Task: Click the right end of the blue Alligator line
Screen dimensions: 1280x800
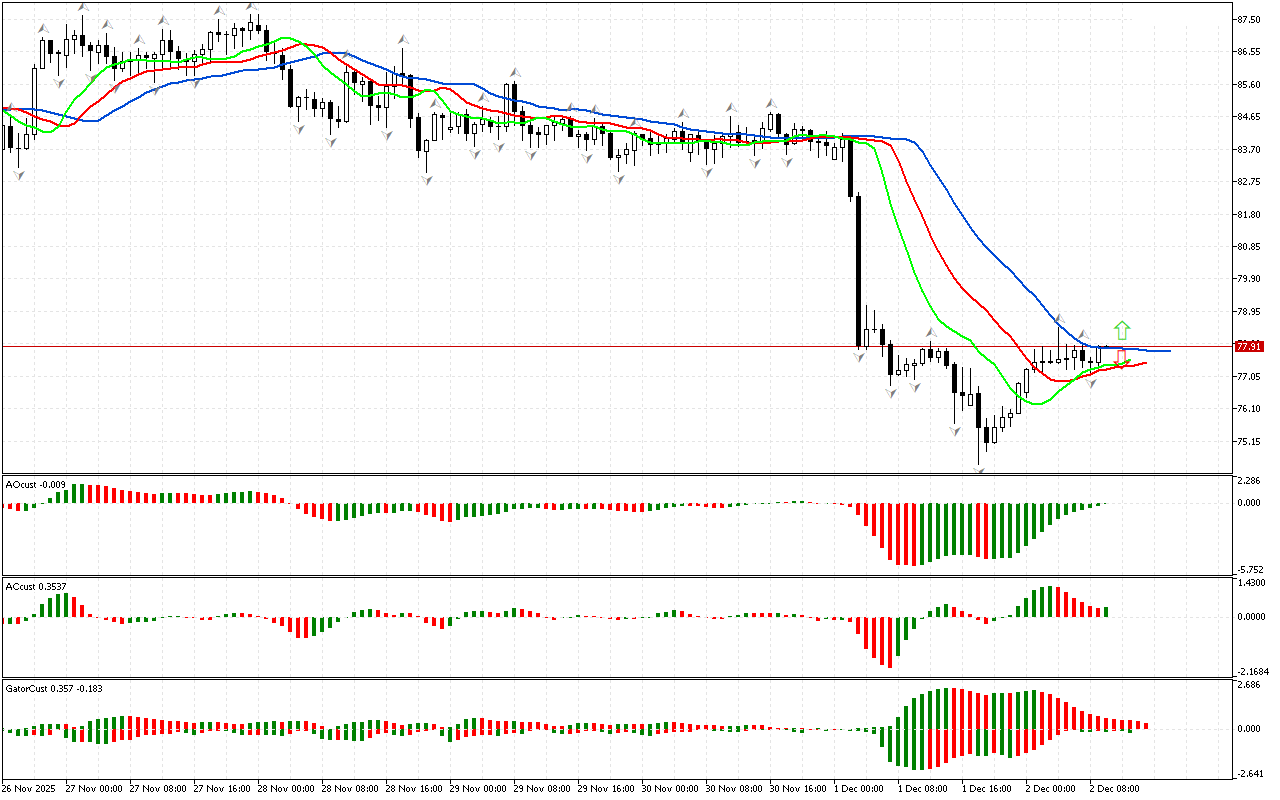Action: [1168, 351]
